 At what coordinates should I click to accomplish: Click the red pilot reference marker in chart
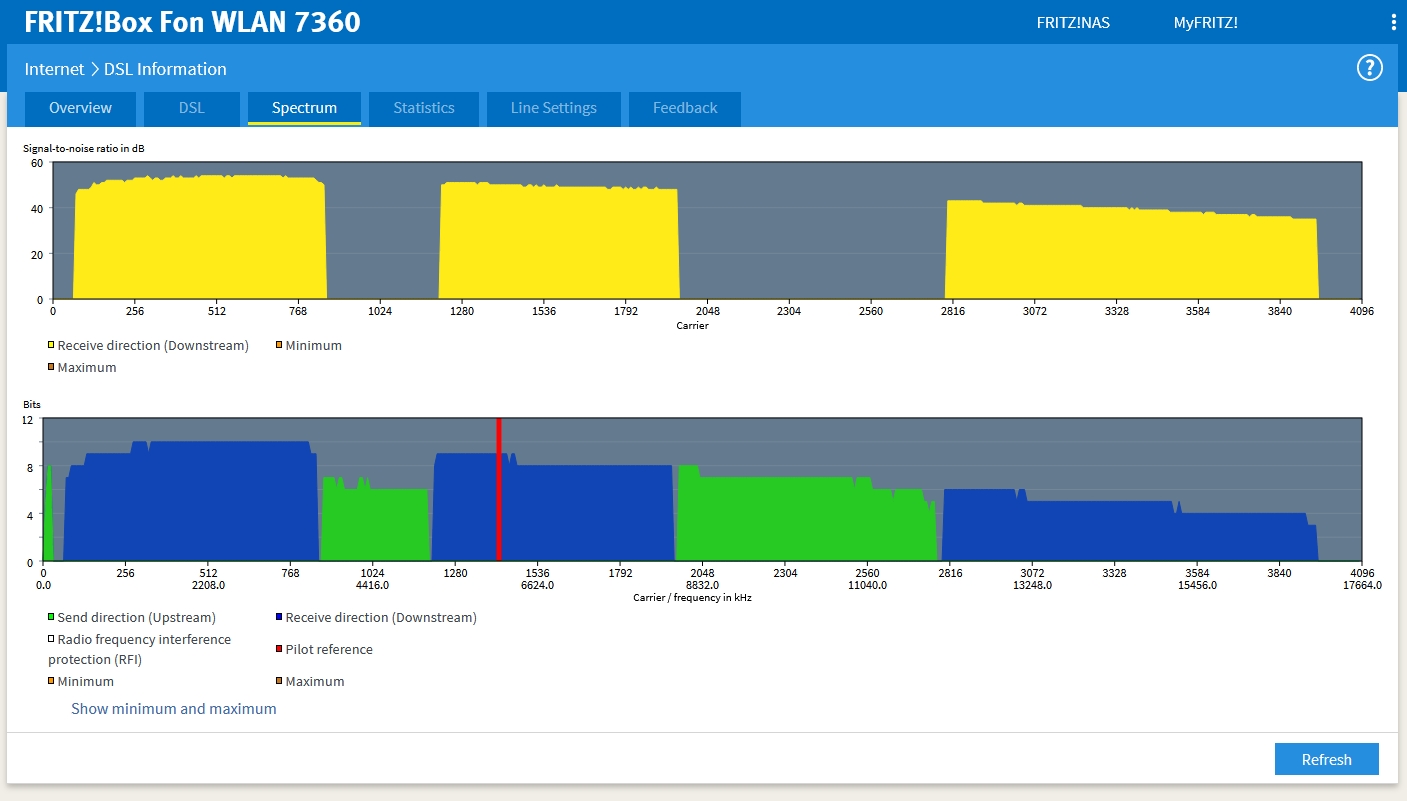pyautogui.click(x=498, y=490)
